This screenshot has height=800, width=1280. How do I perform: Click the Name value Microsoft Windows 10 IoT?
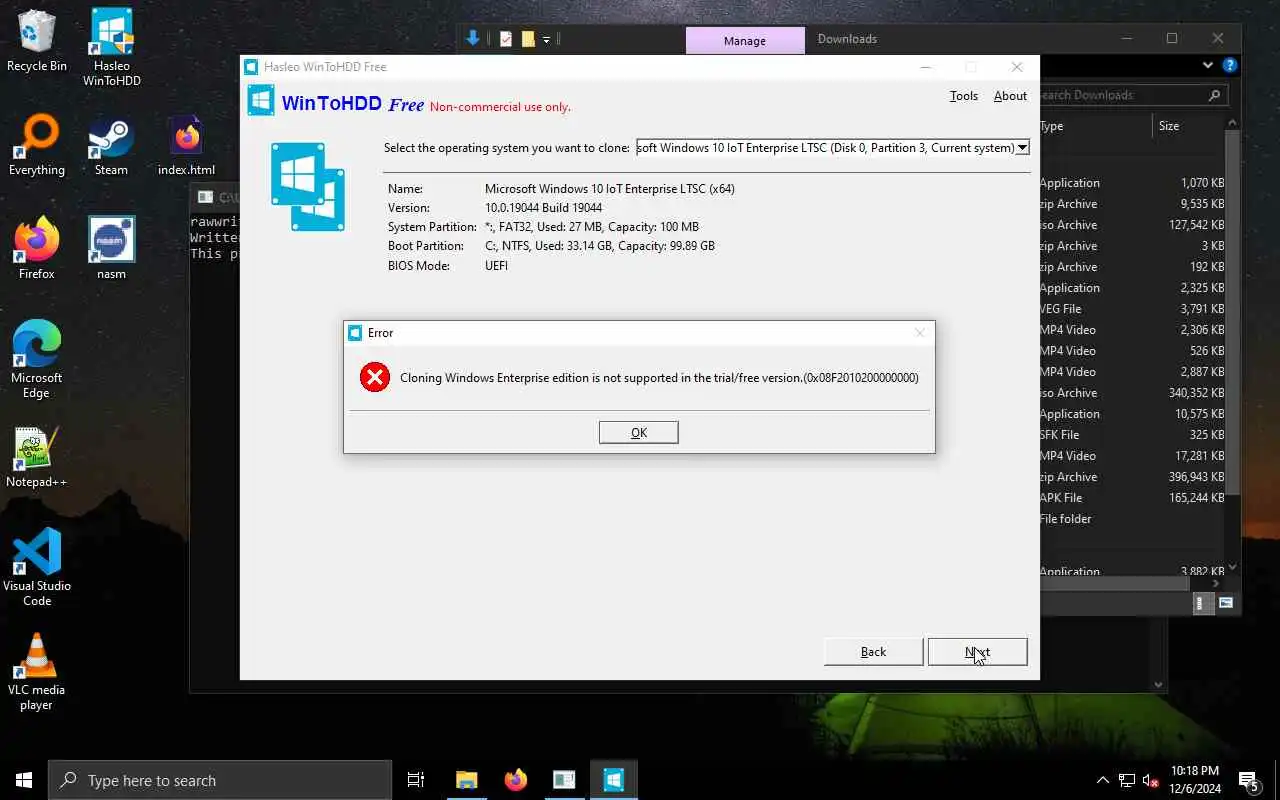point(609,189)
